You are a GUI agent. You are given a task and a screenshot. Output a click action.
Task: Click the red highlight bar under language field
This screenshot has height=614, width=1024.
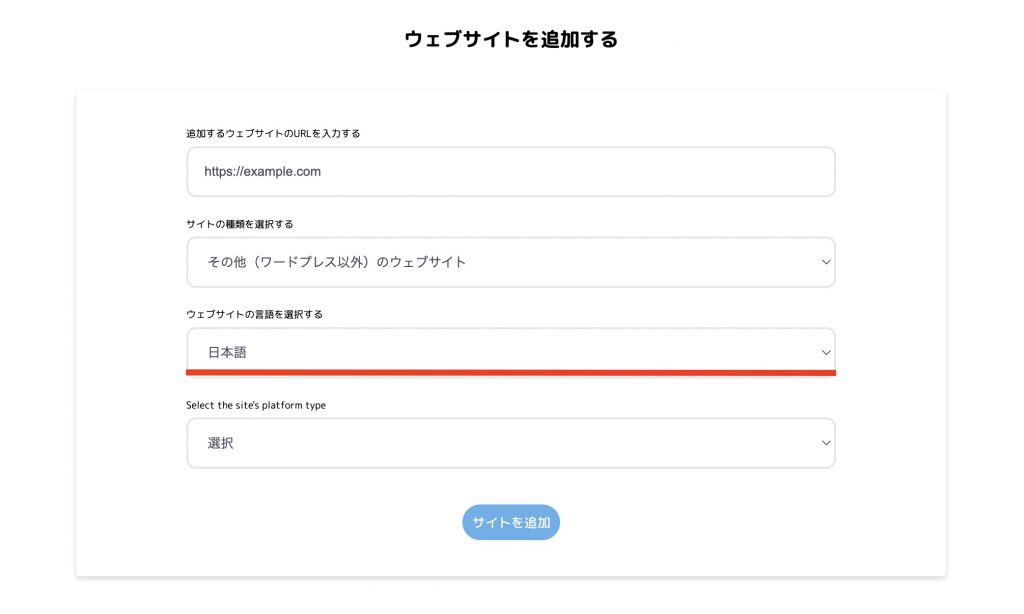511,373
